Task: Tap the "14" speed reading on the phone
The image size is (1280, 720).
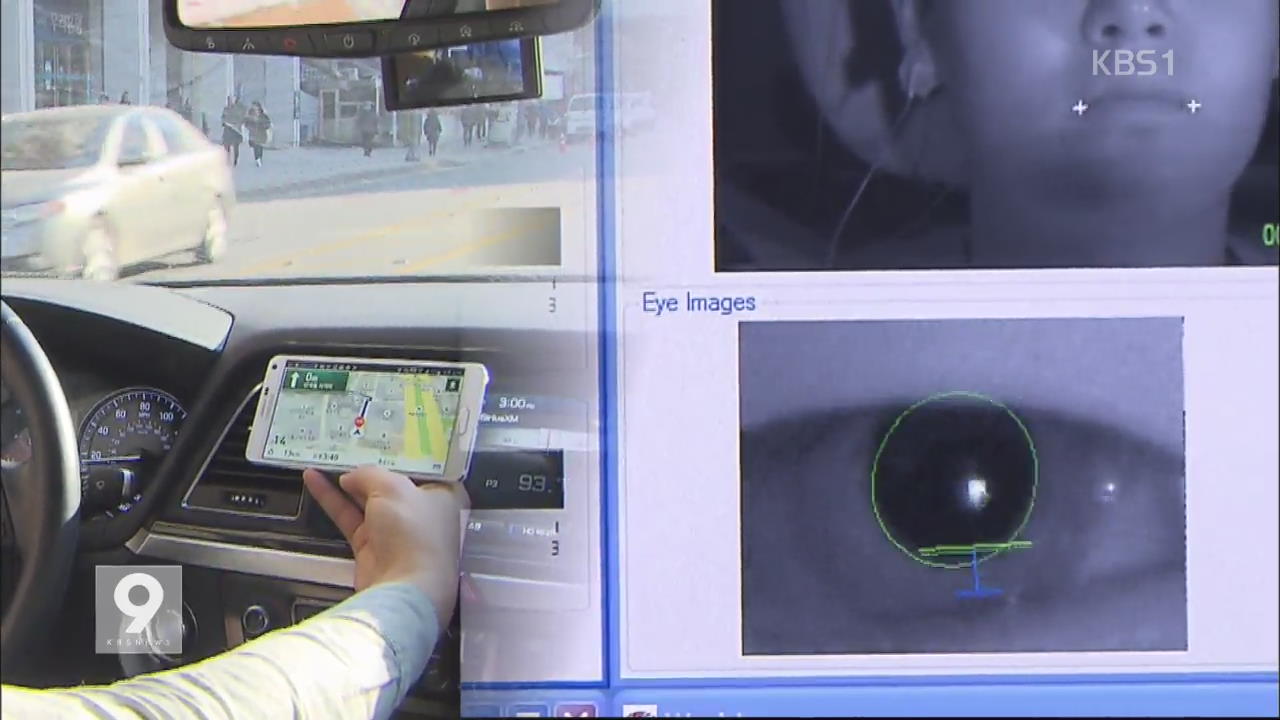Action: coord(280,439)
